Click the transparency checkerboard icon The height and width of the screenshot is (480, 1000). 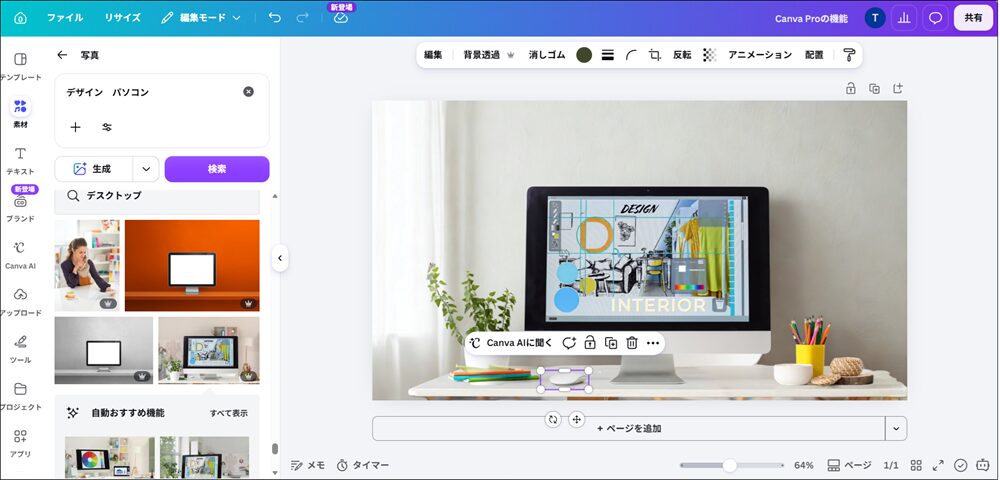coord(710,55)
